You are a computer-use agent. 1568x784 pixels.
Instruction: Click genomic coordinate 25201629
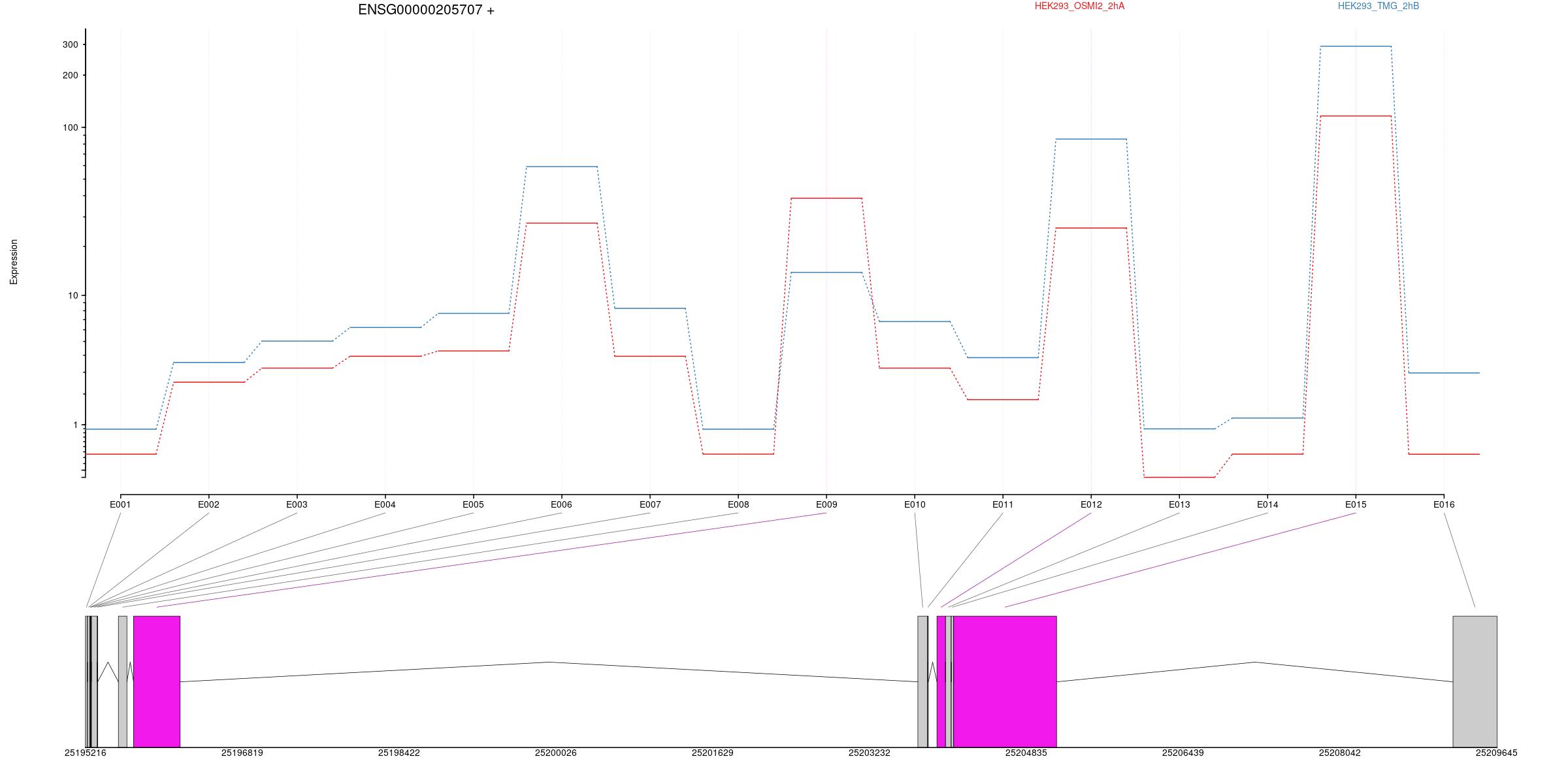tap(712, 753)
